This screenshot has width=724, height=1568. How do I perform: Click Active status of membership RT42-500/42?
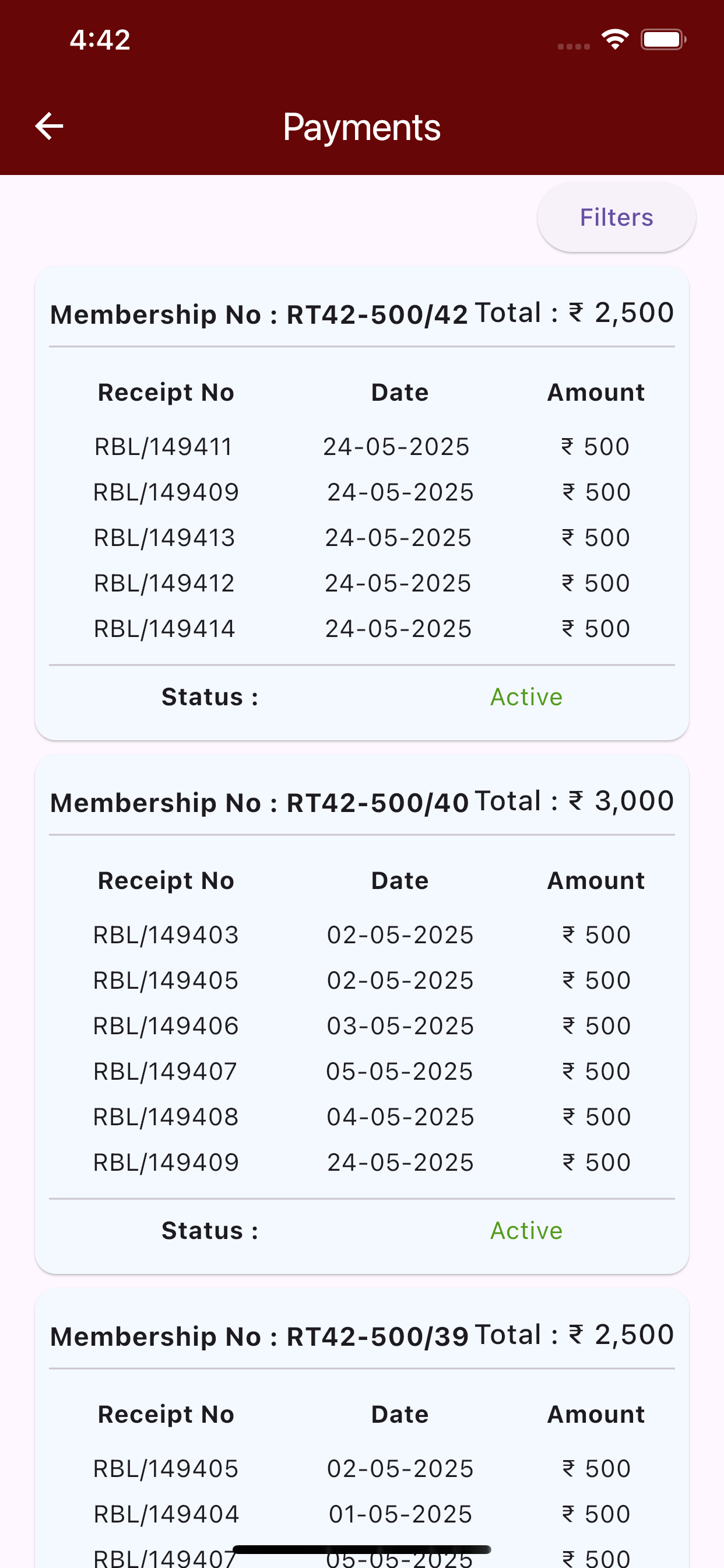point(526,697)
